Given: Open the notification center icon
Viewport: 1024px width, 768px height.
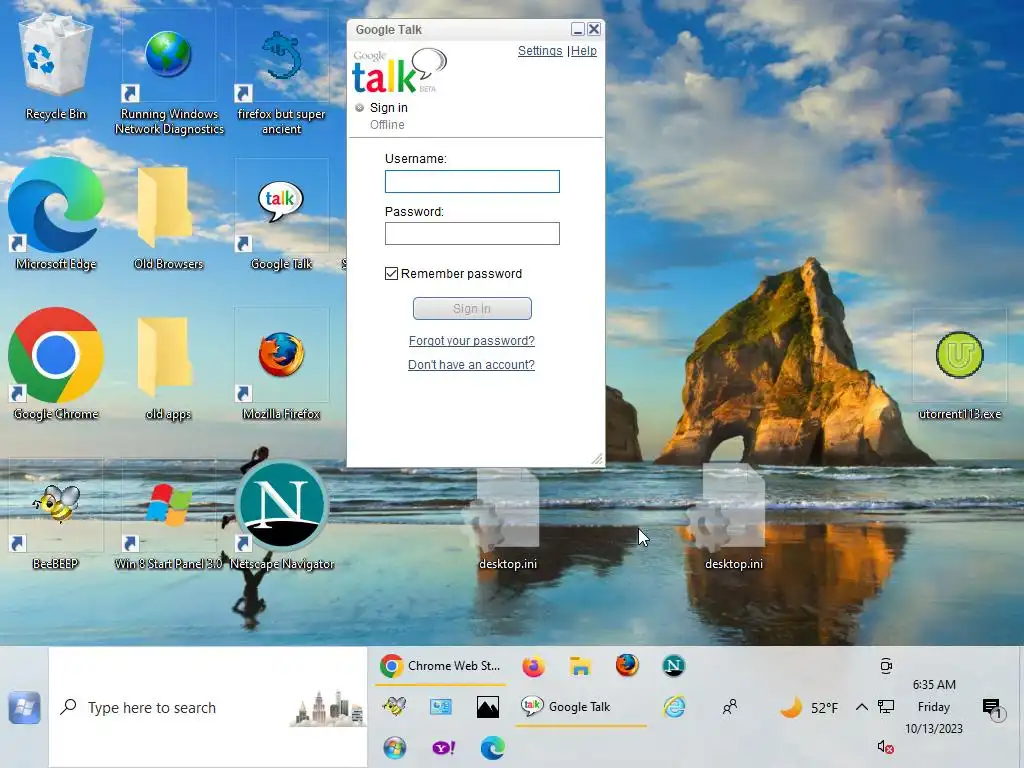Looking at the screenshot, I should coord(992,708).
